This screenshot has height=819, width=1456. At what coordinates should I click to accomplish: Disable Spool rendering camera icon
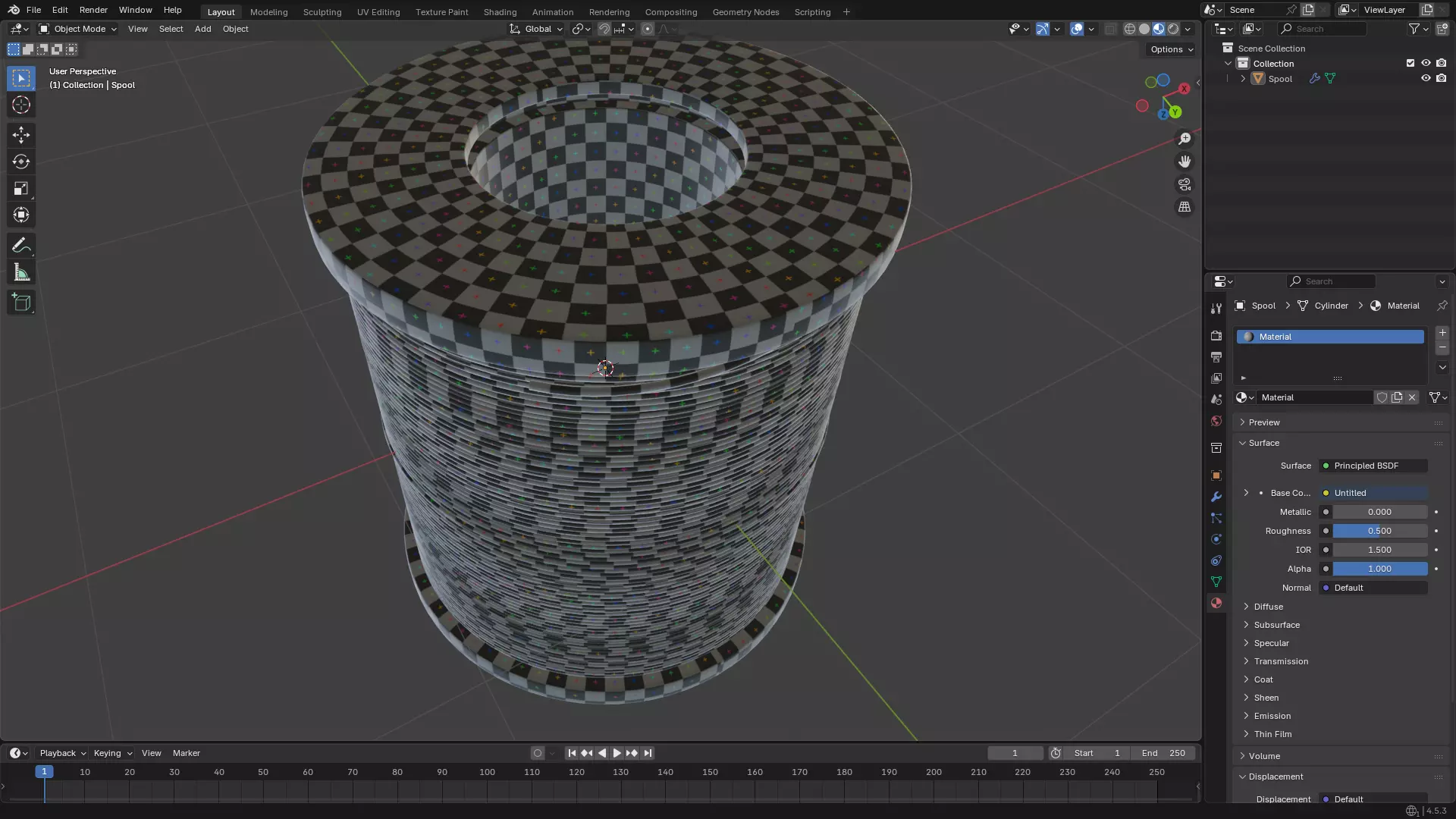[x=1442, y=78]
